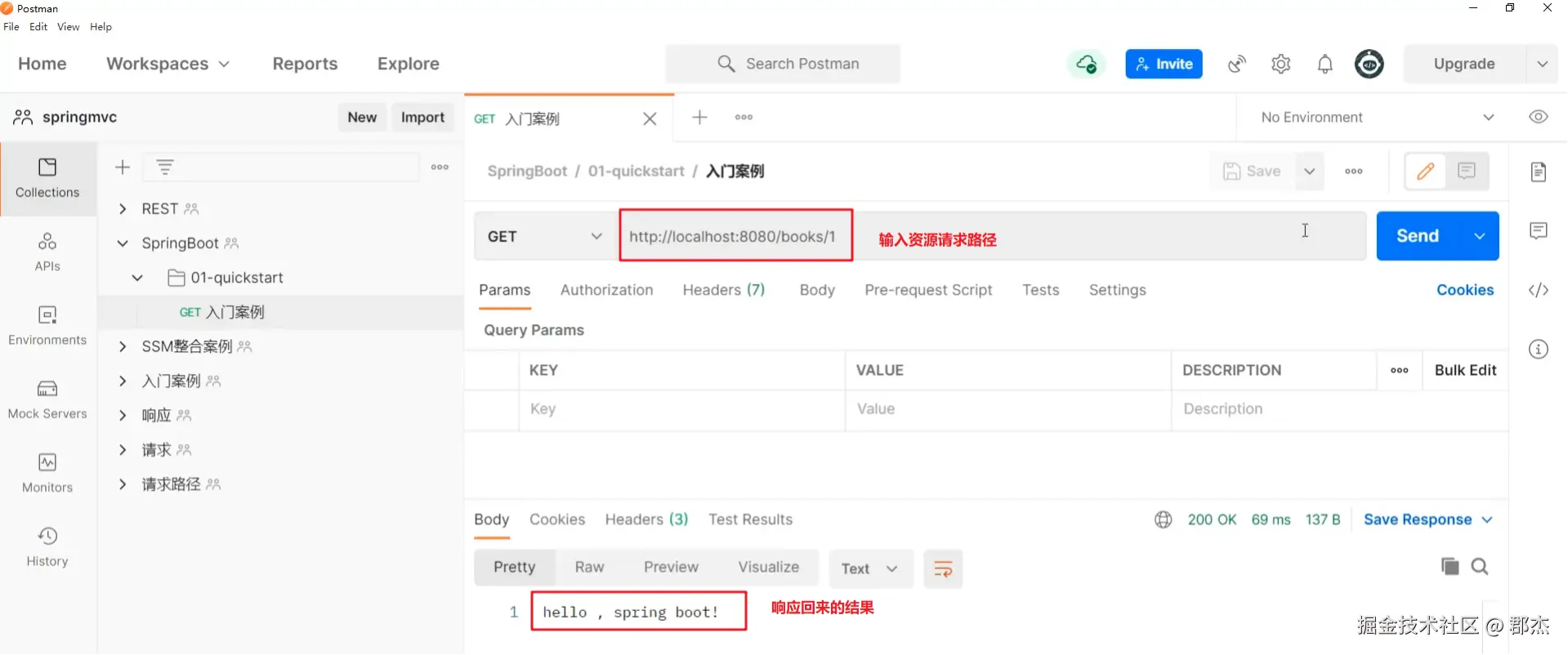Click the Import button
Image resolution: width=1568 pixels, height=655 pixels.
(422, 118)
